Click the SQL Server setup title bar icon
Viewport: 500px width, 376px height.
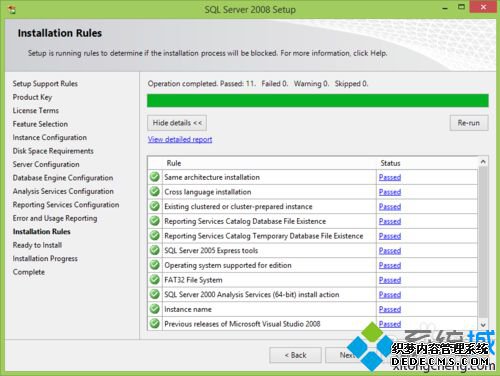point(12,10)
